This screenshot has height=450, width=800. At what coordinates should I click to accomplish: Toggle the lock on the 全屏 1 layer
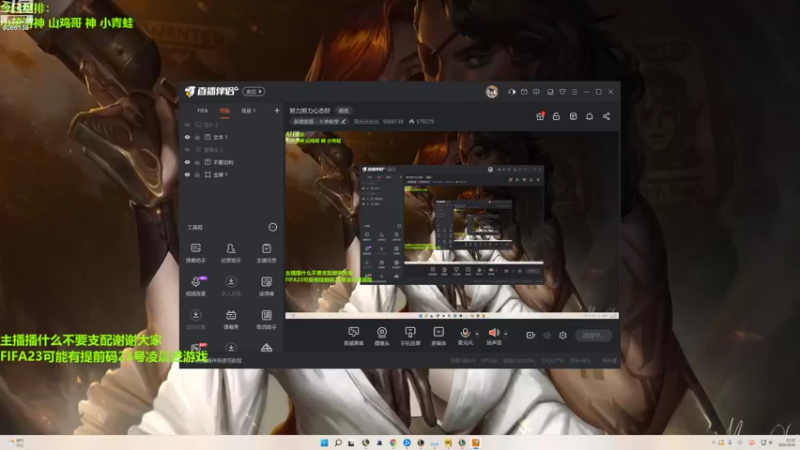(197, 174)
